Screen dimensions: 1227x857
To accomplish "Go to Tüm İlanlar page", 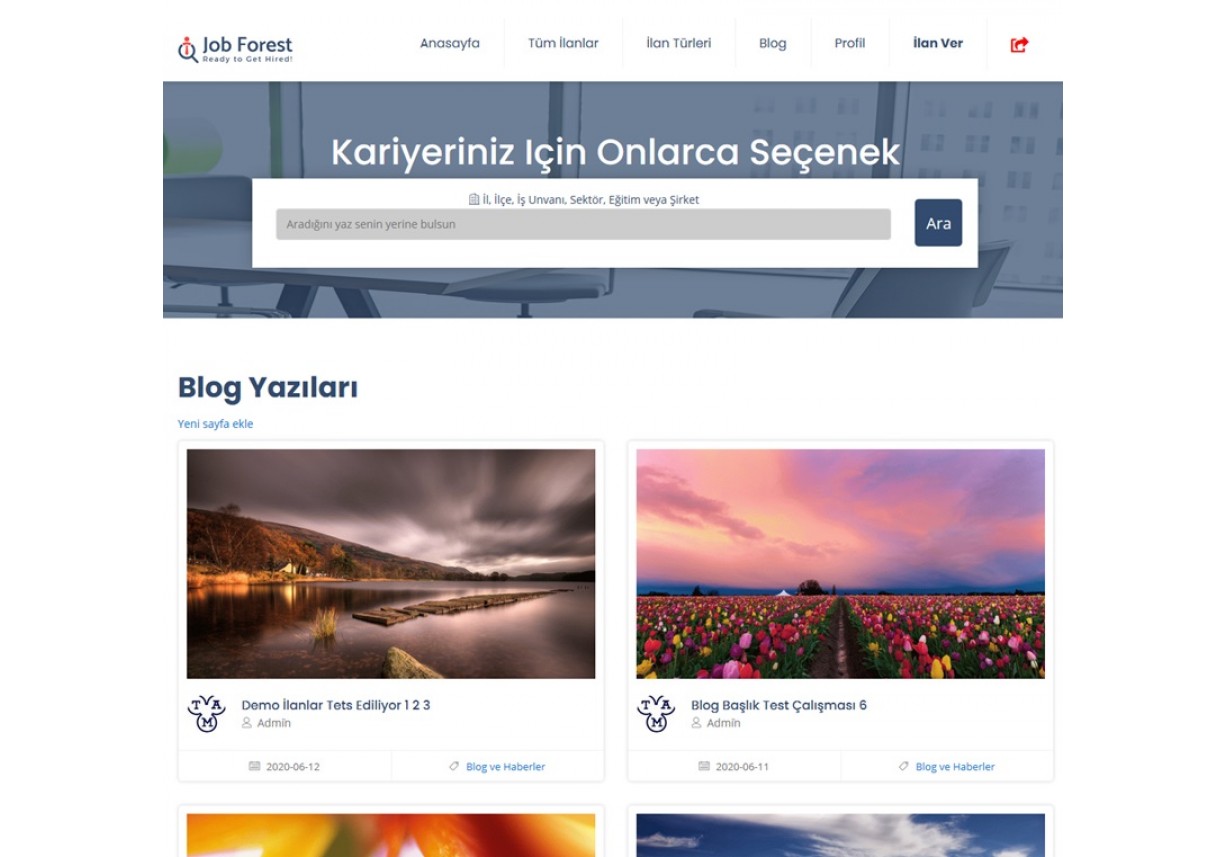I will tap(563, 43).
